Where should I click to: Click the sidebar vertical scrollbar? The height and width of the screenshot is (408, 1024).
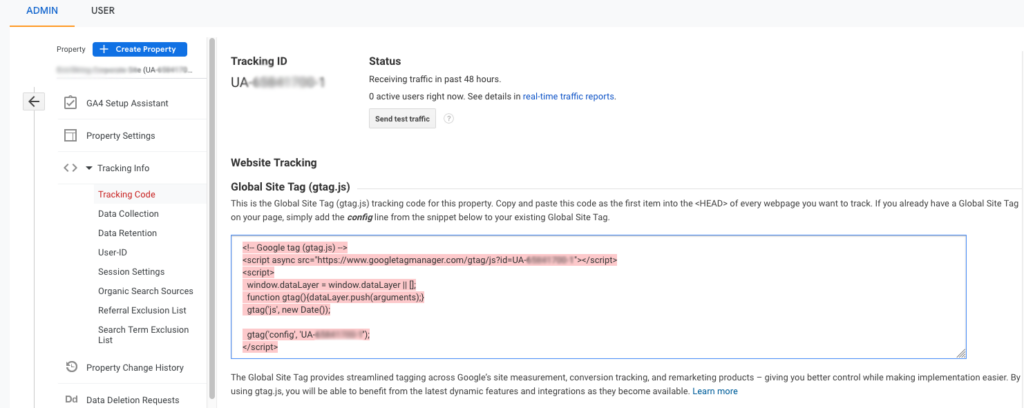(x=210, y=219)
